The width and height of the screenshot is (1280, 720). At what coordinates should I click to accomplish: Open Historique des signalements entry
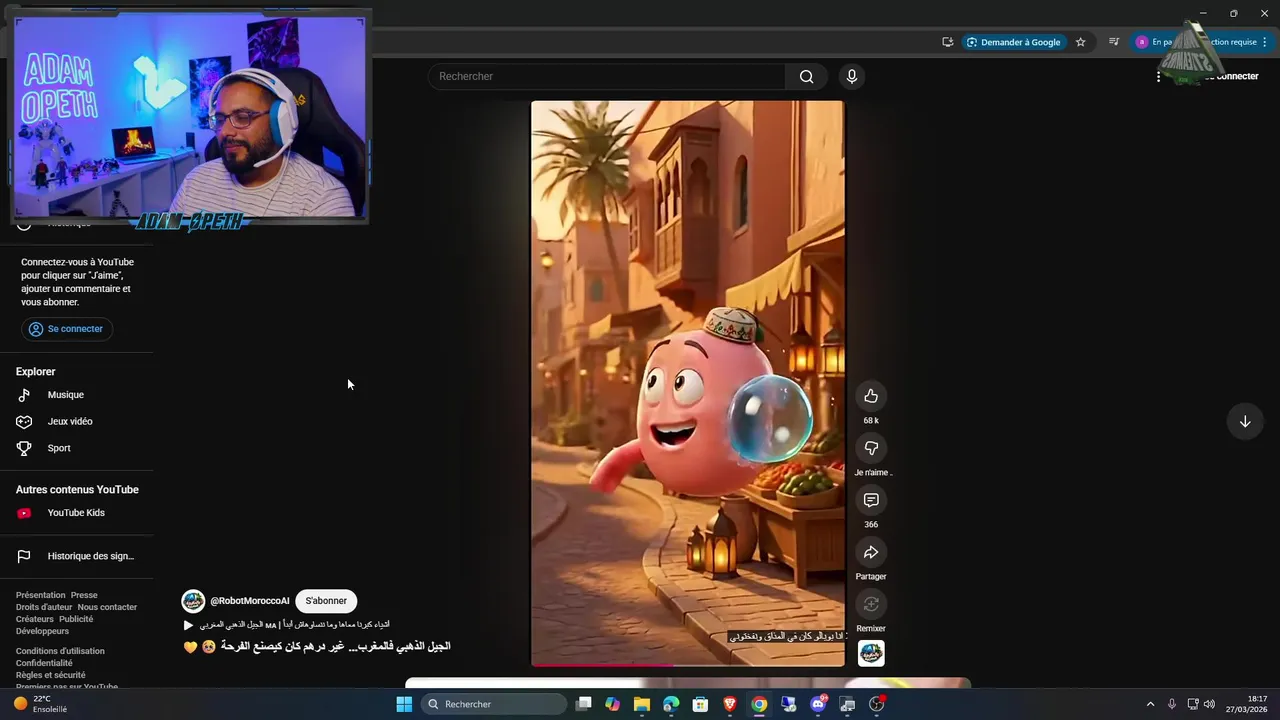pyautogui.click(x=90, y=556)
